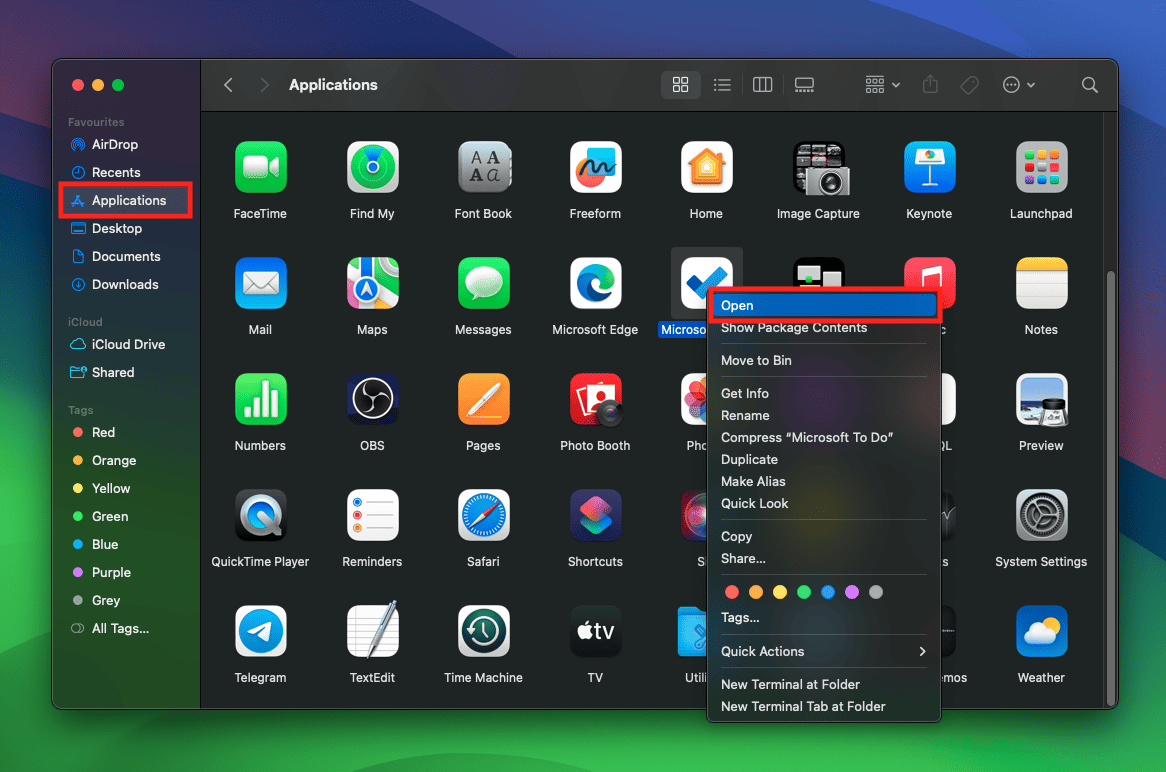Open AirDrop in the sidebar
Screen dimensions: 1166x772
[125, 144]
